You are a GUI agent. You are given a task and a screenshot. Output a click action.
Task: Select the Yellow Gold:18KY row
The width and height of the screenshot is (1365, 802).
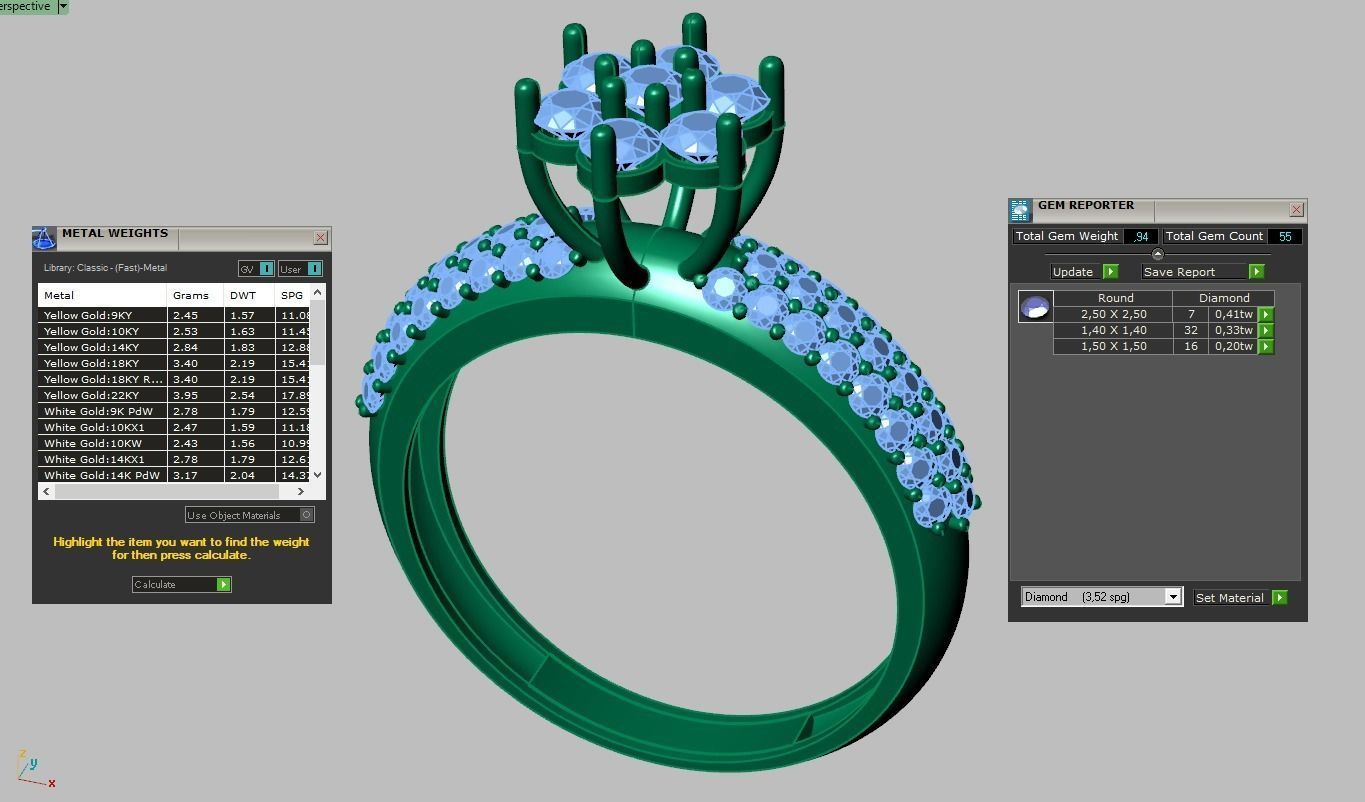point(175,363)
